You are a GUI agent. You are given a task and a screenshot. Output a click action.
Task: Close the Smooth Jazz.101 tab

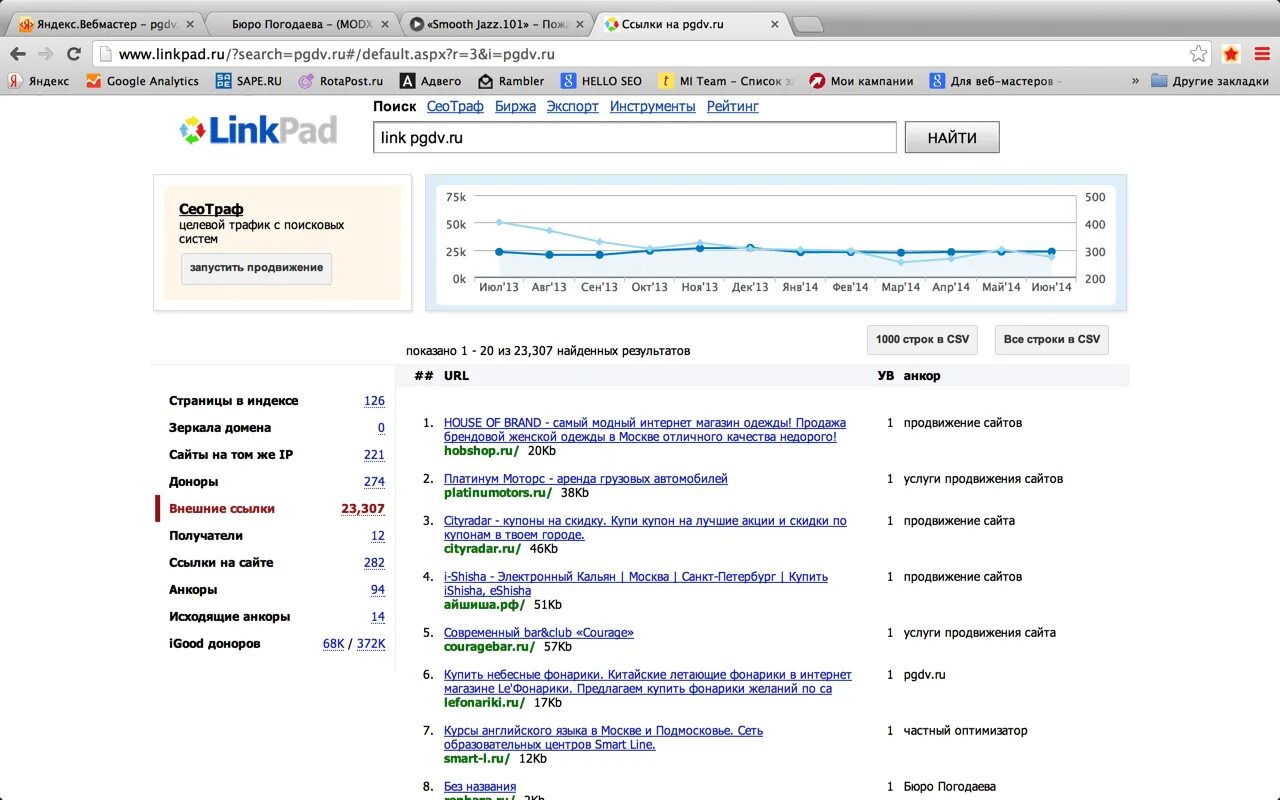pos(580,24)
